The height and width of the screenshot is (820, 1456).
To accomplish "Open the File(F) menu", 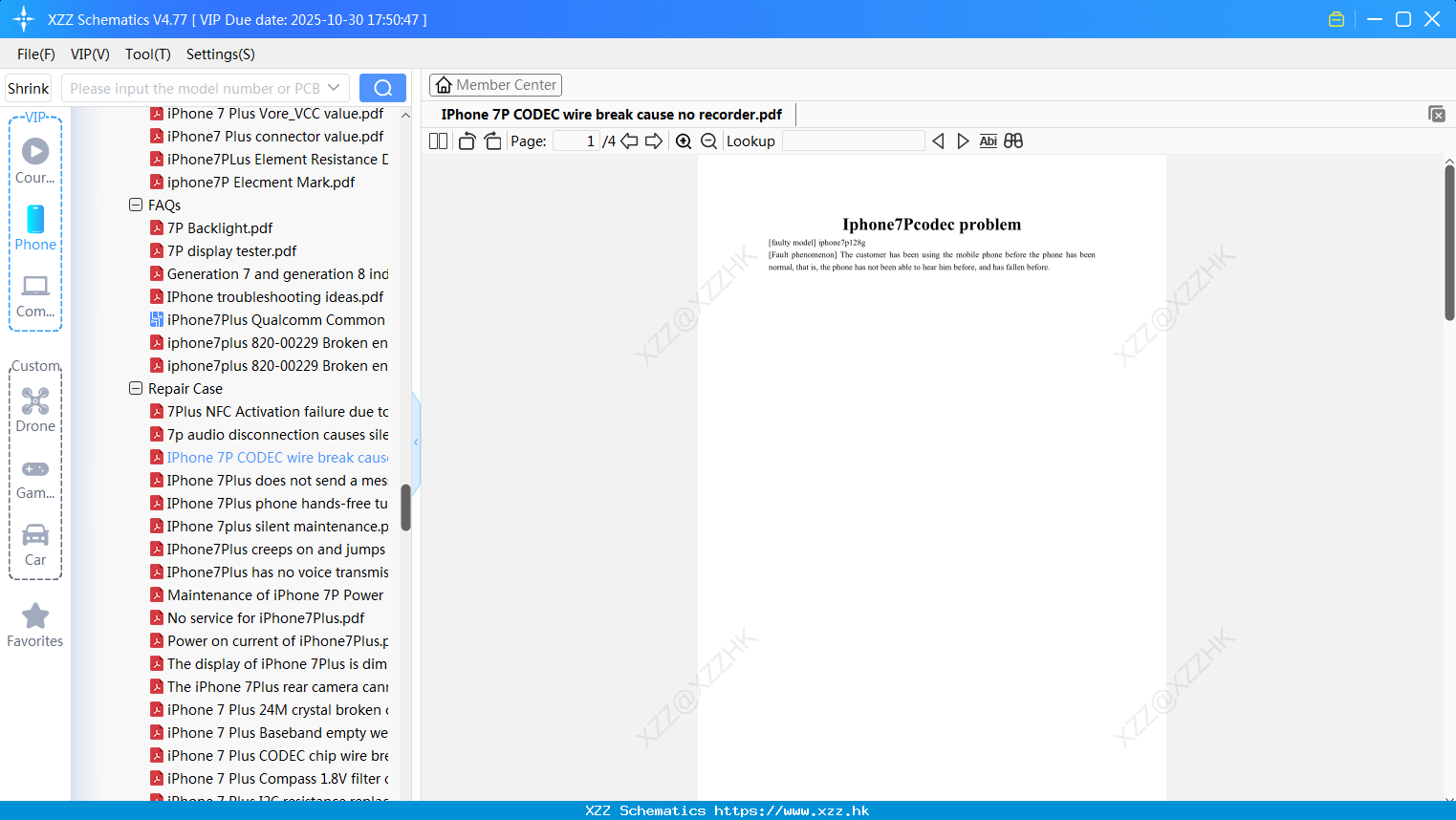I will tap(36, 54).
